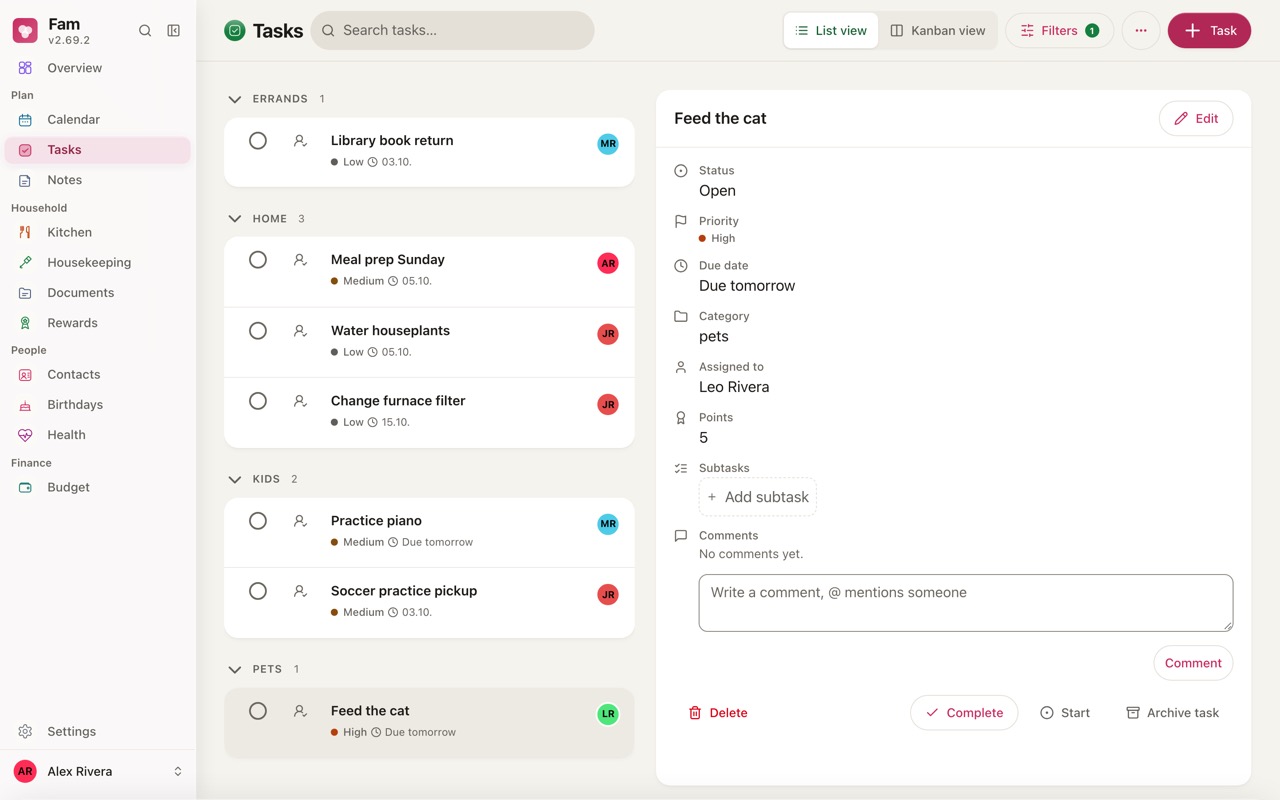
Task: Open the Filters dropdown
Action: [x=1060, y=31]
